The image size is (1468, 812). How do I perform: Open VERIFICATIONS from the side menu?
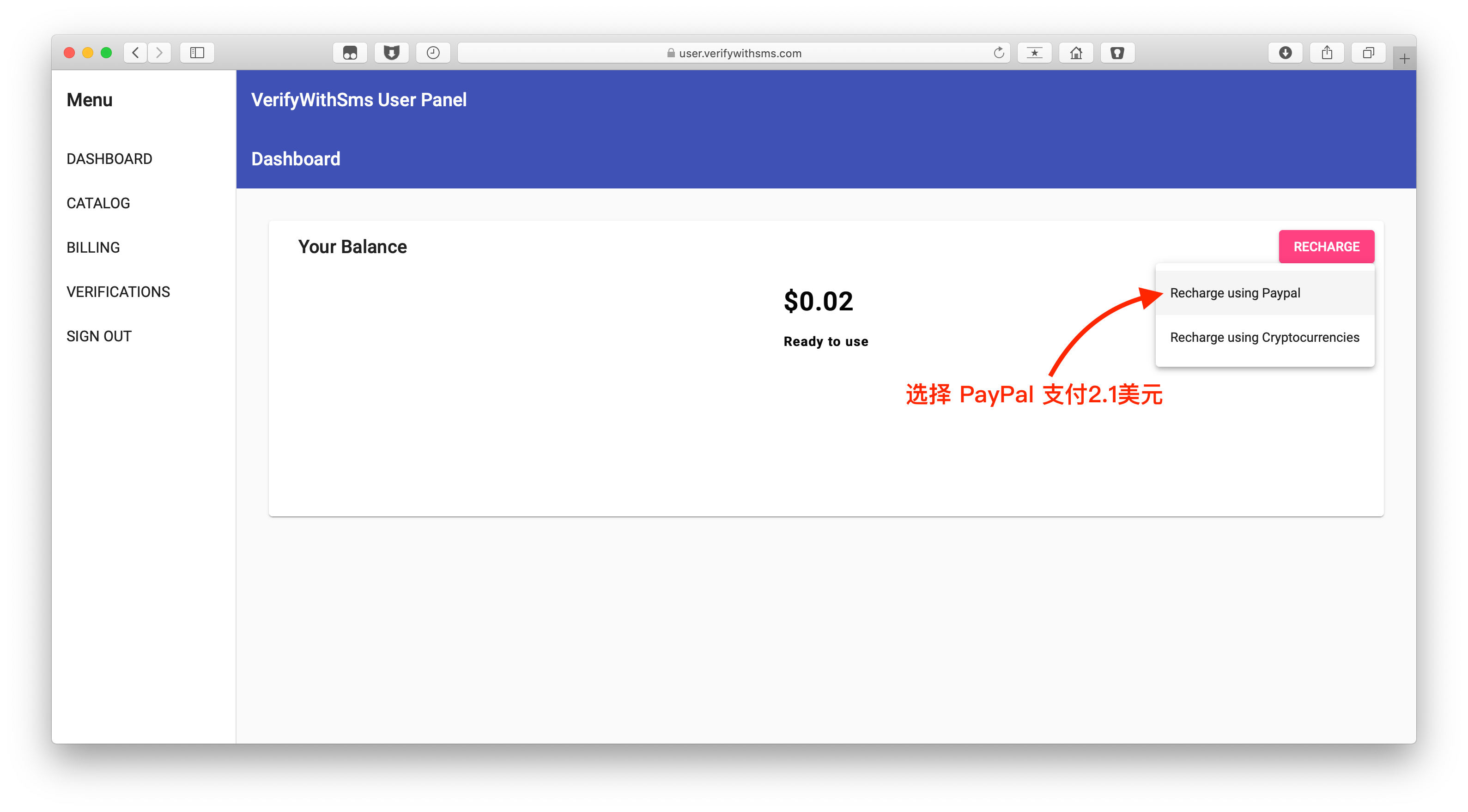click(118, 292)
